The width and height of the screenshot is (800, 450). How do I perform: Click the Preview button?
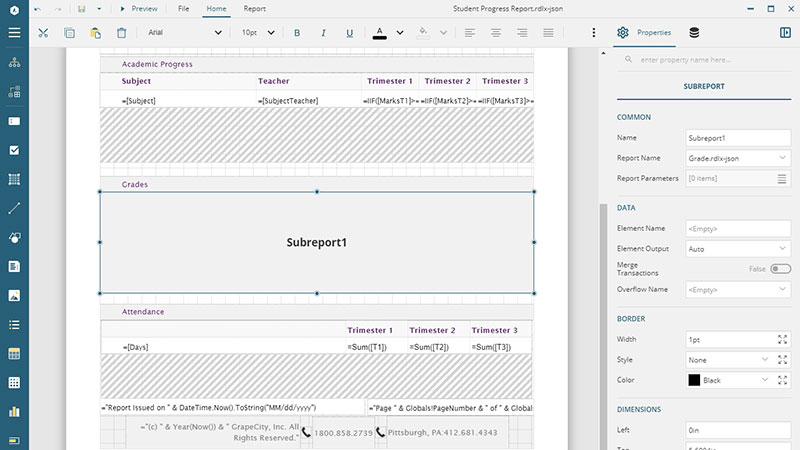point(138,8)
